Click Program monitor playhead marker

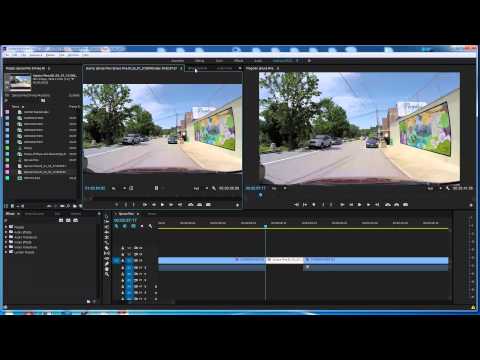point(260,195)
